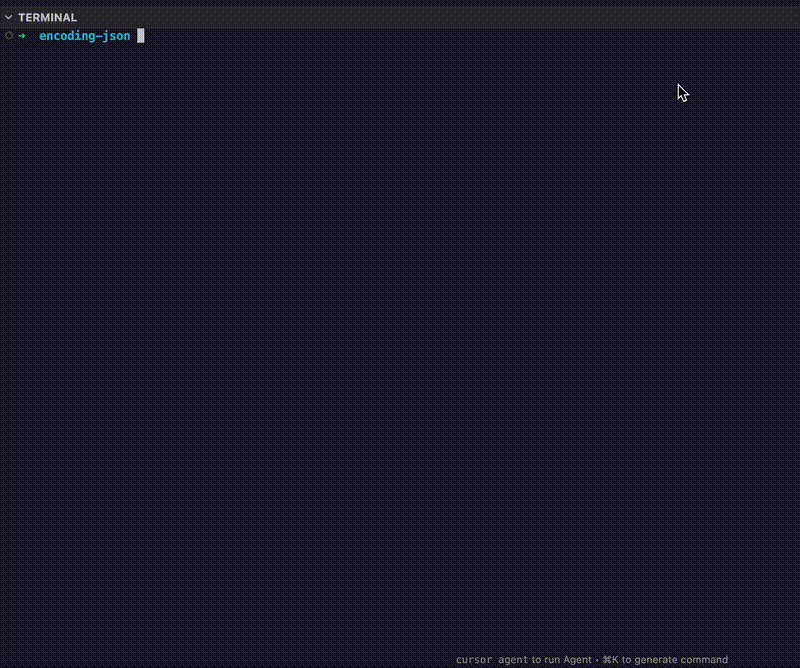Click the arrow glyph next to encoding-json

20,36
